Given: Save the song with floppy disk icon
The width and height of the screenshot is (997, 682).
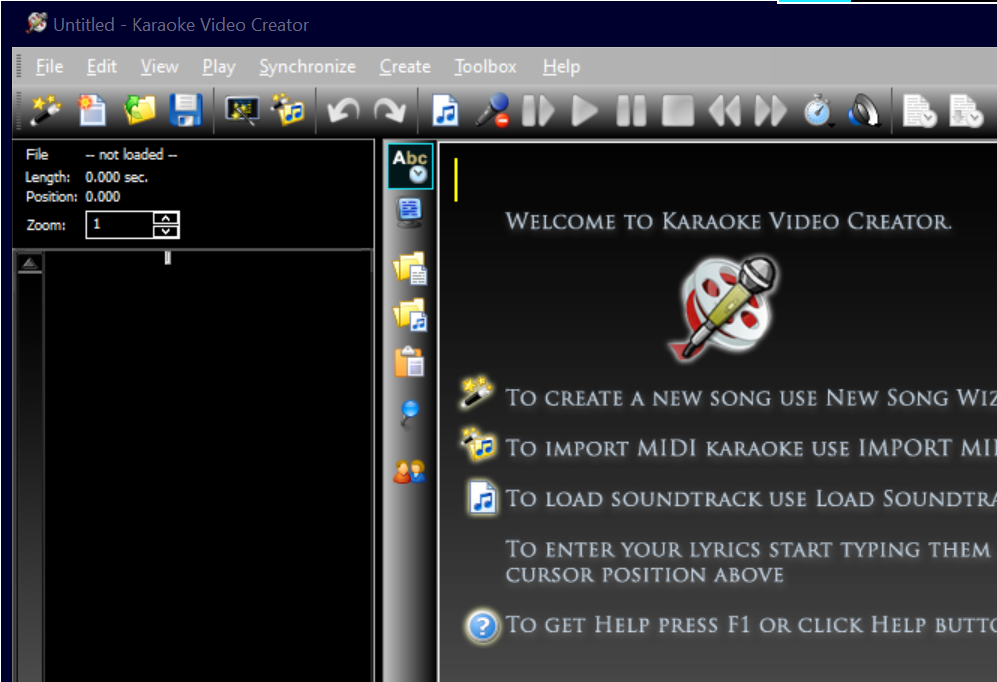Looking at the screenshot, I should tap(186, 110).
